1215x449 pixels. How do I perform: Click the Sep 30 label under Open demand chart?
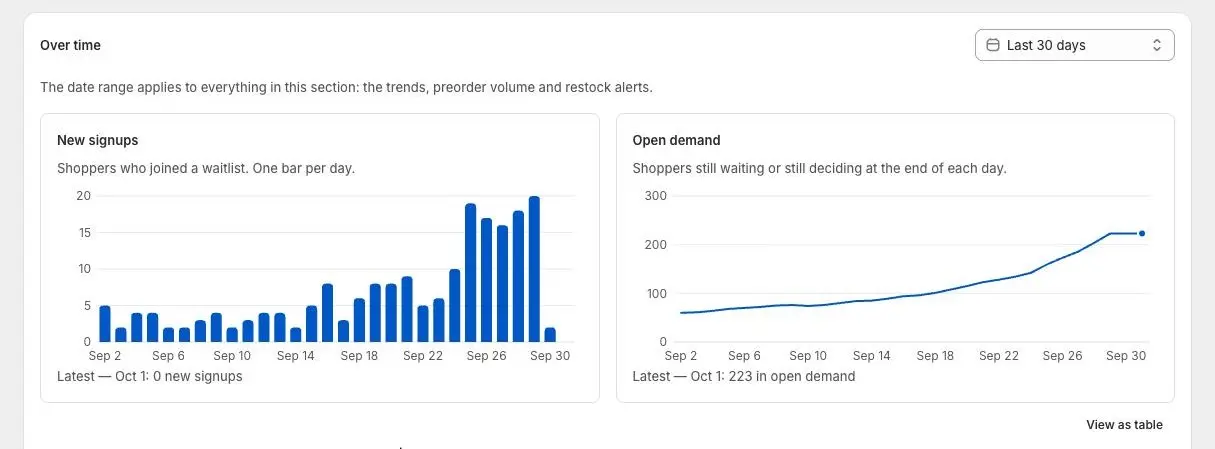[1125, 355]
